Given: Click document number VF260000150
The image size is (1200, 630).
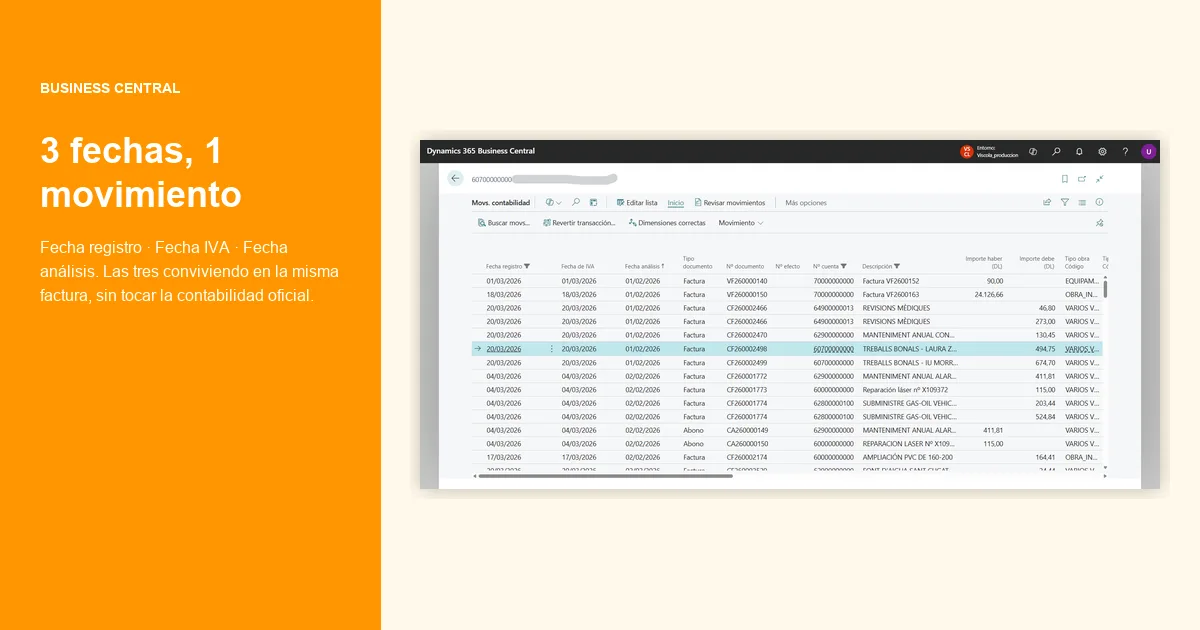Looking at the screenshot, I should click(x=746, y=295).
